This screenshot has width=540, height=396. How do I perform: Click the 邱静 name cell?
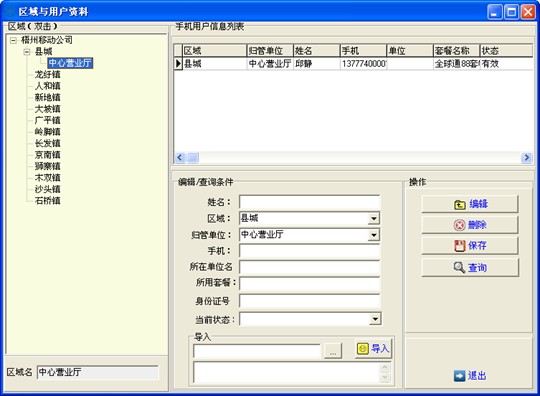316,64
